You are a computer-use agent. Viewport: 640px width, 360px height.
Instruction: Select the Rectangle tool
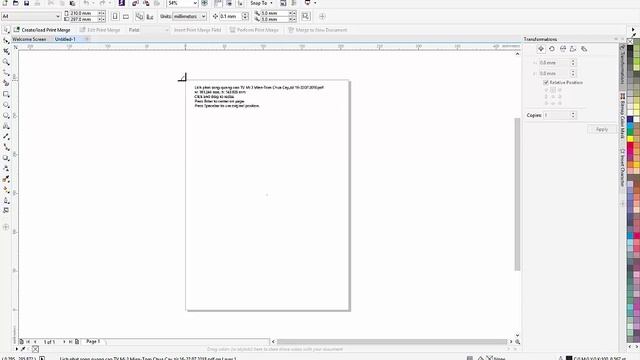click(x=6, y=94)
